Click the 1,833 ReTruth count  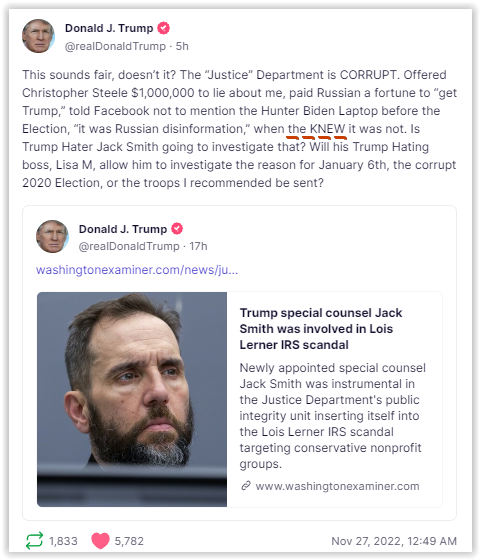tap(63, 541)
